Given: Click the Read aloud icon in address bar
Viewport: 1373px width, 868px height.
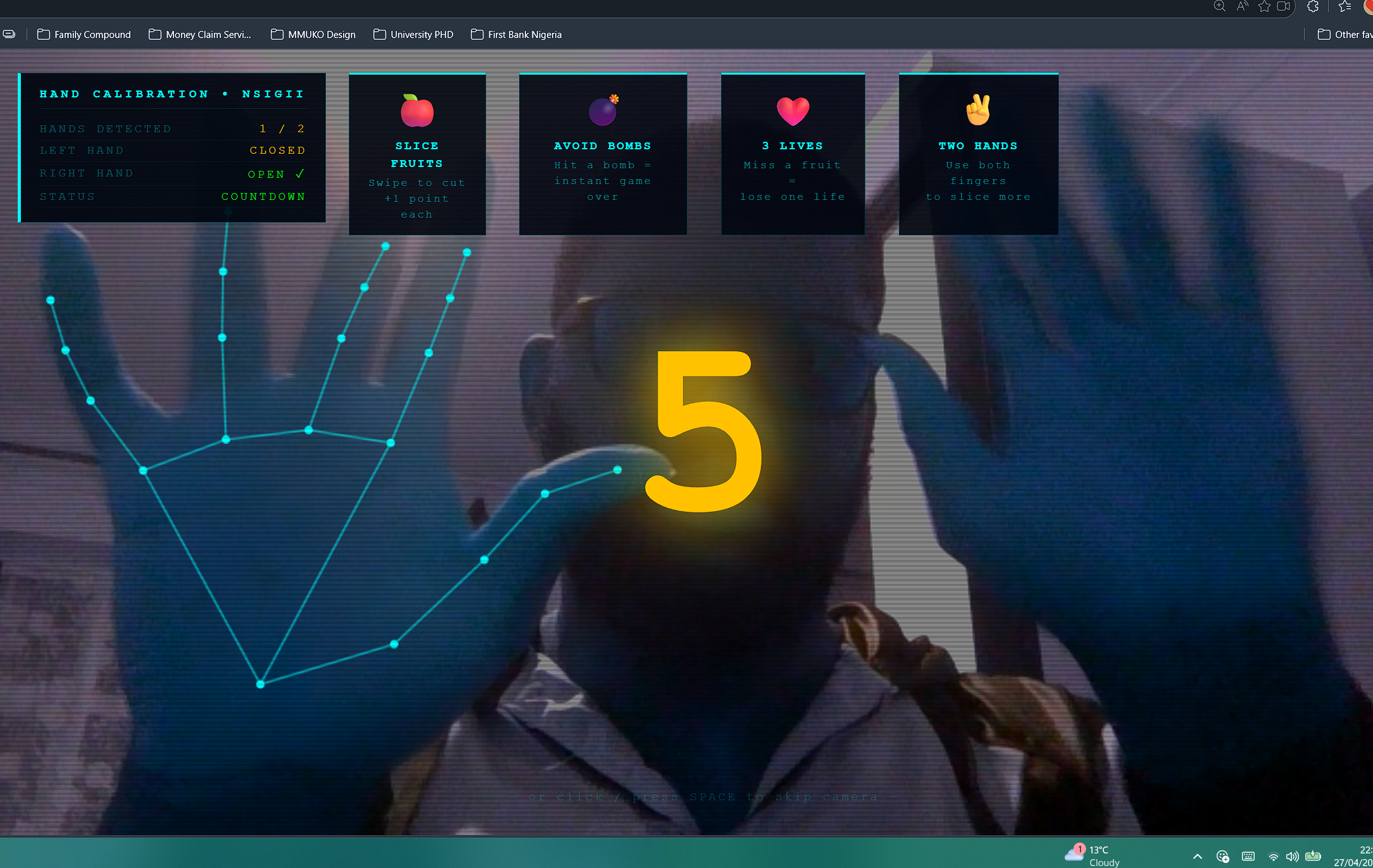Looking at the screenshot, I should (1242, 6).
